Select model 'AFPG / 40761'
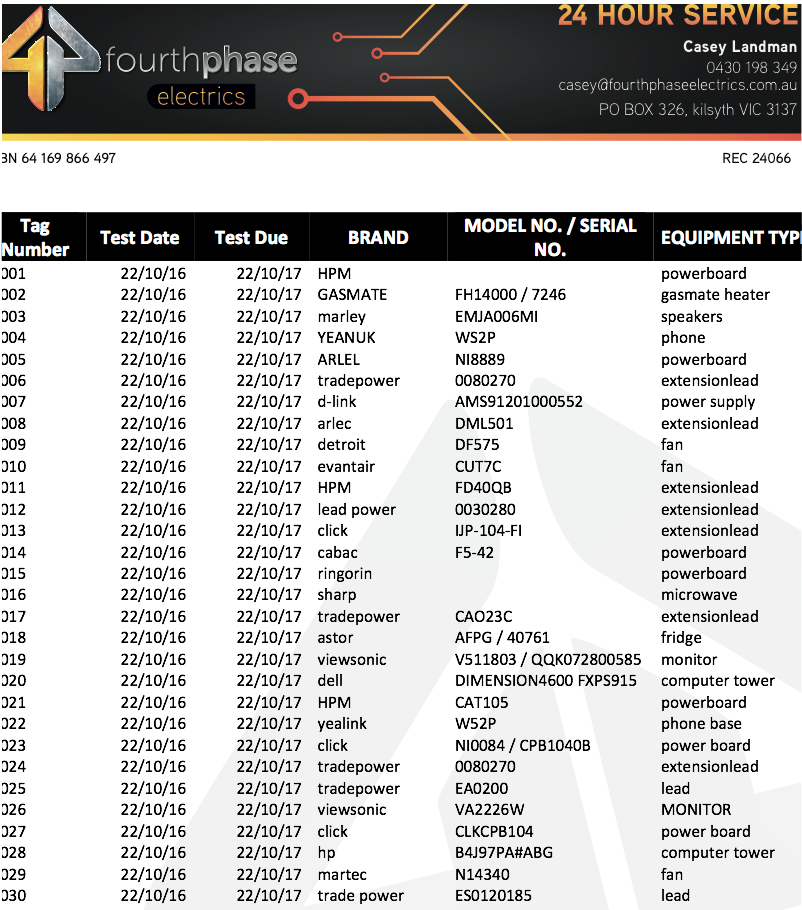This screenshot has height=910, width=802. point(502,637)
